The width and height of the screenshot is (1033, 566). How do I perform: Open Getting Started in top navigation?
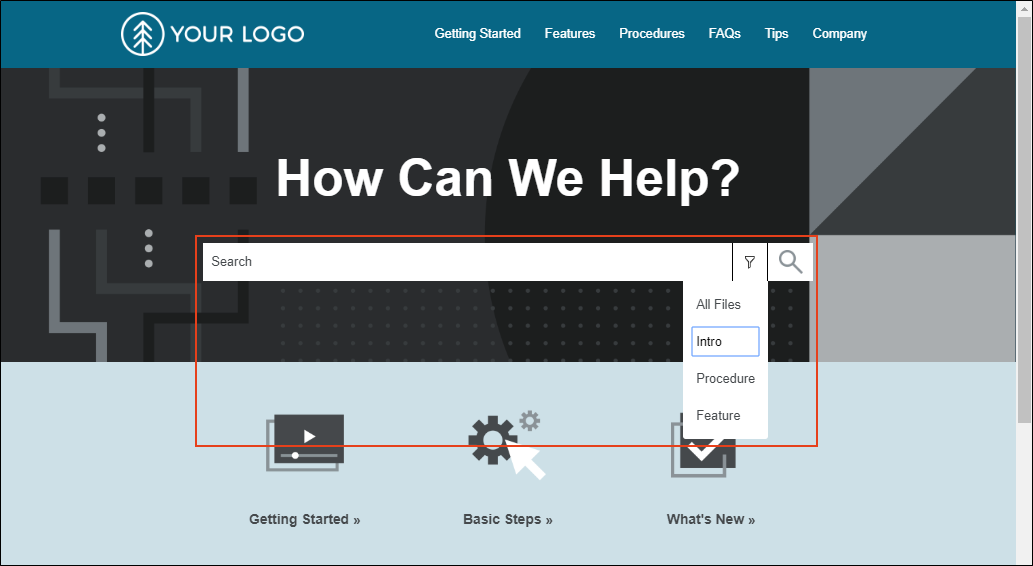click(478, 34)
